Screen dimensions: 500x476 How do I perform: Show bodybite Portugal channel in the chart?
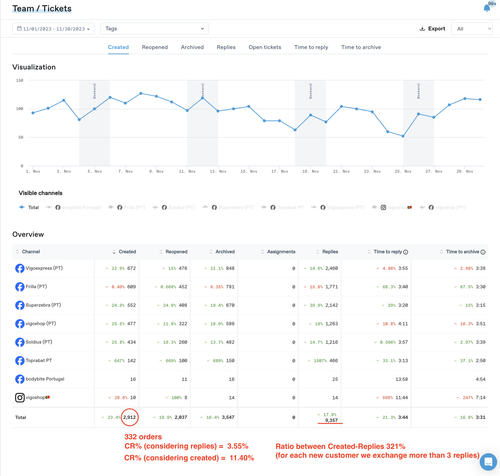tap(73, 207)
